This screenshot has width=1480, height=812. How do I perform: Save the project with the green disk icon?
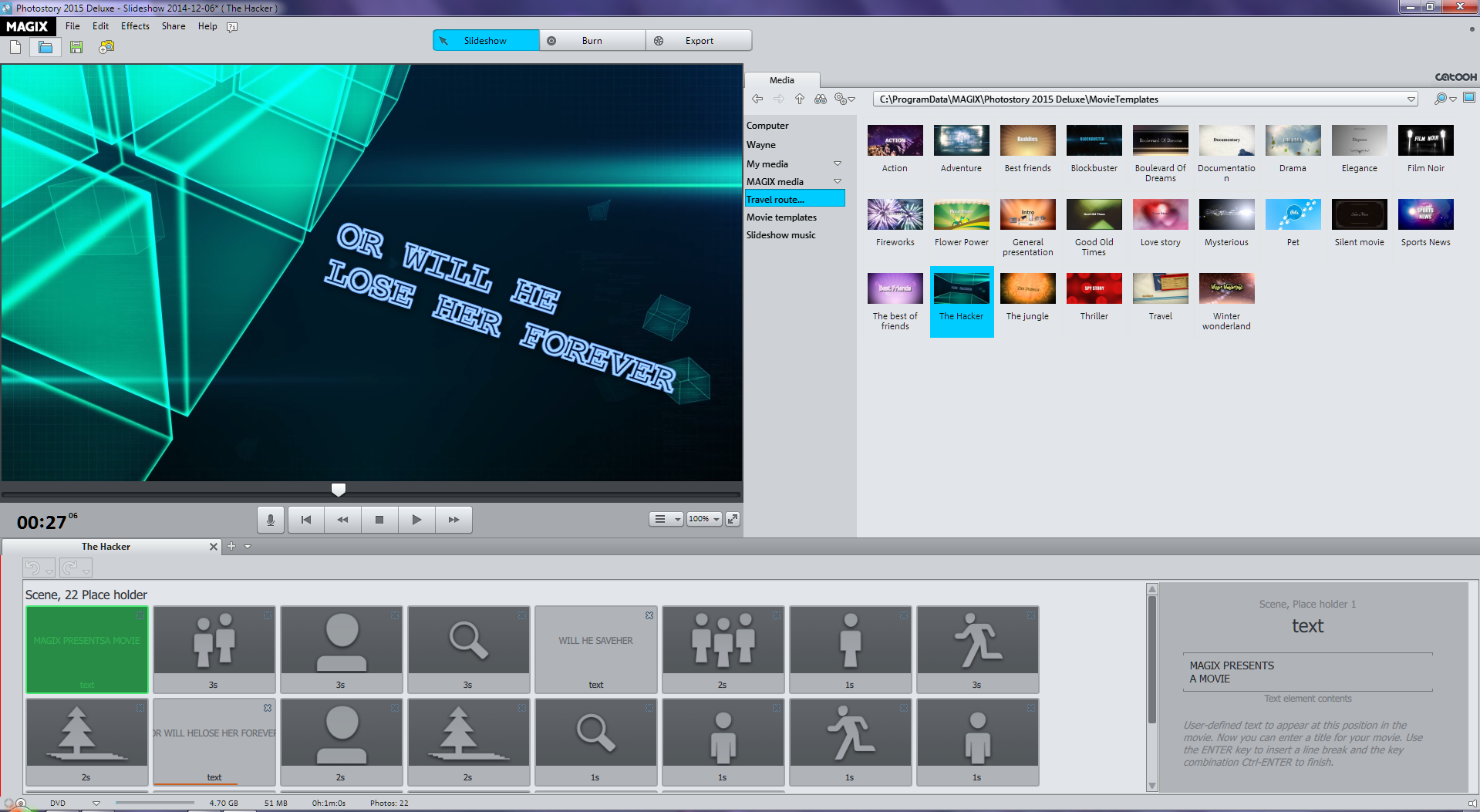click(x=76, y=48)
